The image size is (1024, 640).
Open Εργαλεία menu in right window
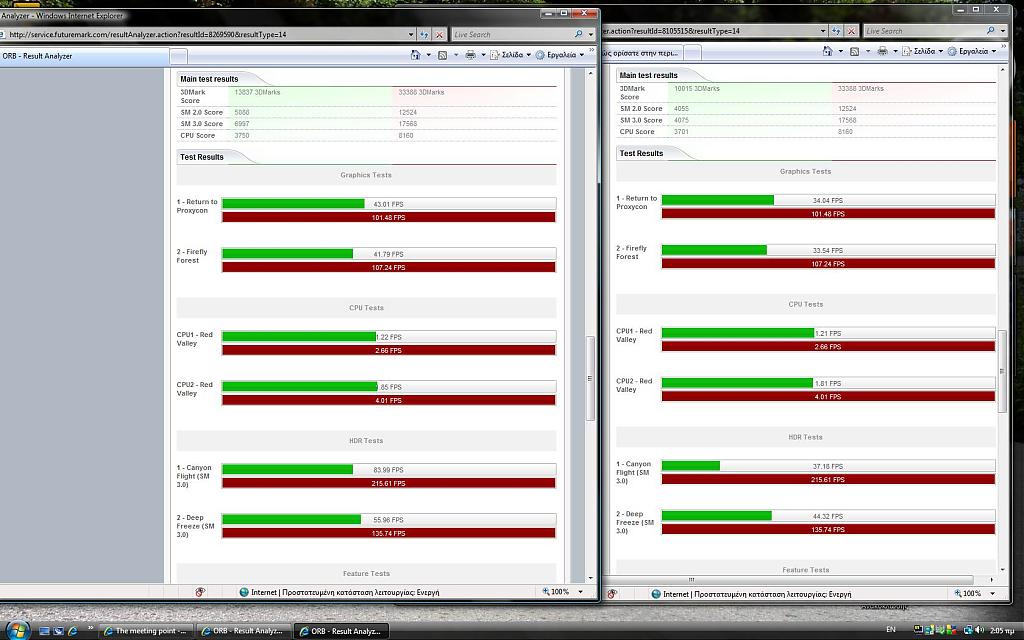coord(972,51)
